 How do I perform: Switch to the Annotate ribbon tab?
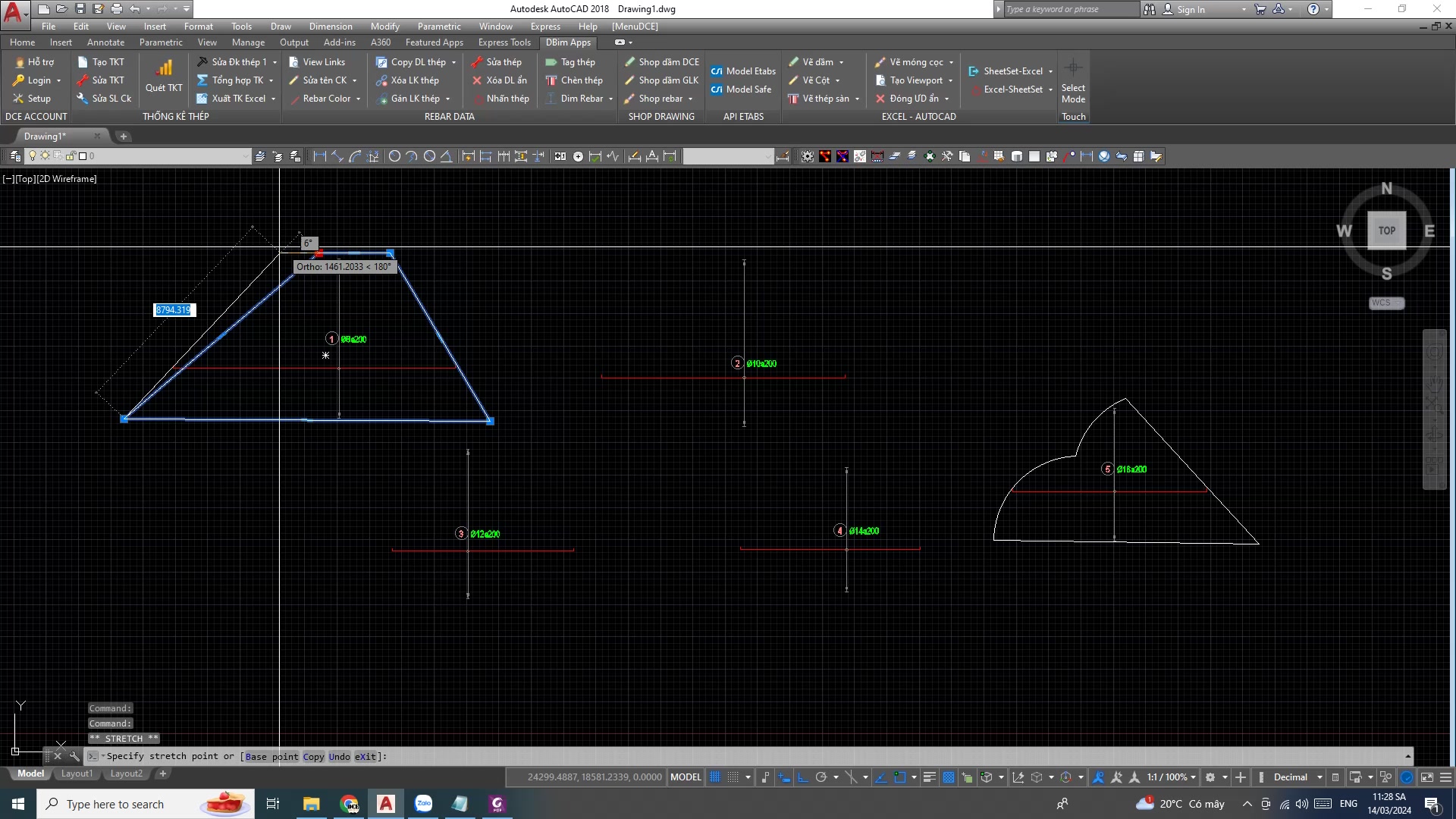coord(105,42)
